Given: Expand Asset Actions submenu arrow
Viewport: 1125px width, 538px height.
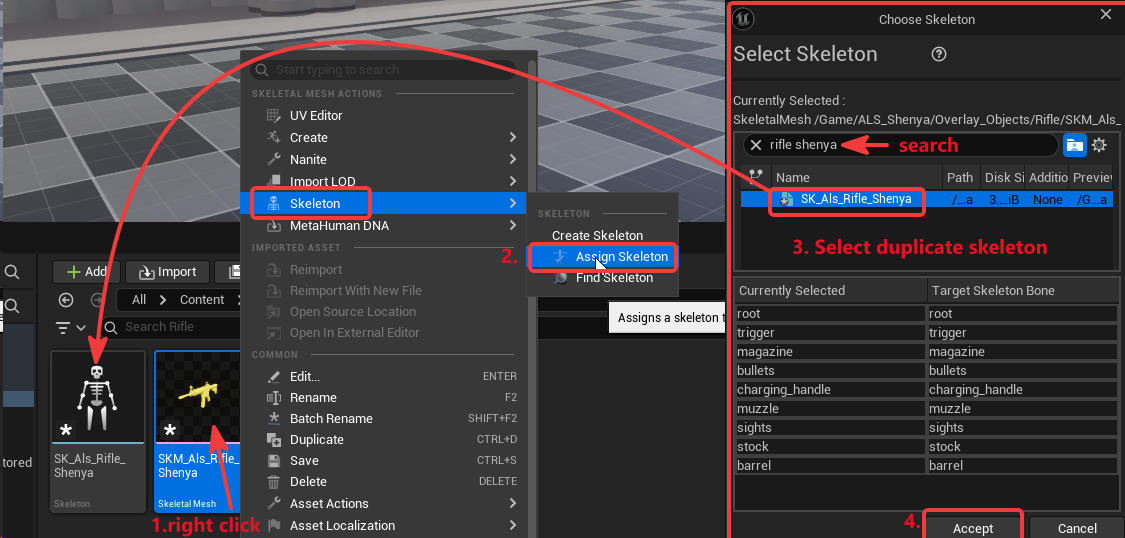Looking at the screenshot, I should point(512,504).
